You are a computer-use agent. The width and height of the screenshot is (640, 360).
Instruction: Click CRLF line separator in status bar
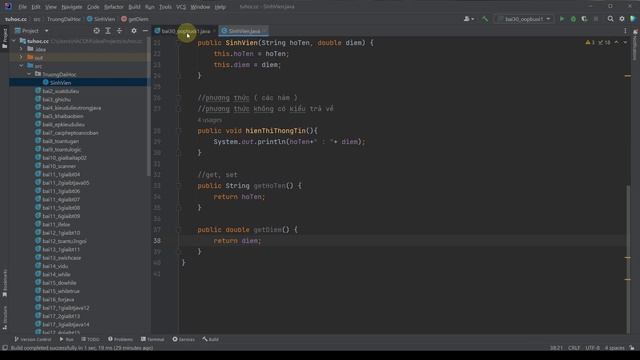tap(574, 348)
